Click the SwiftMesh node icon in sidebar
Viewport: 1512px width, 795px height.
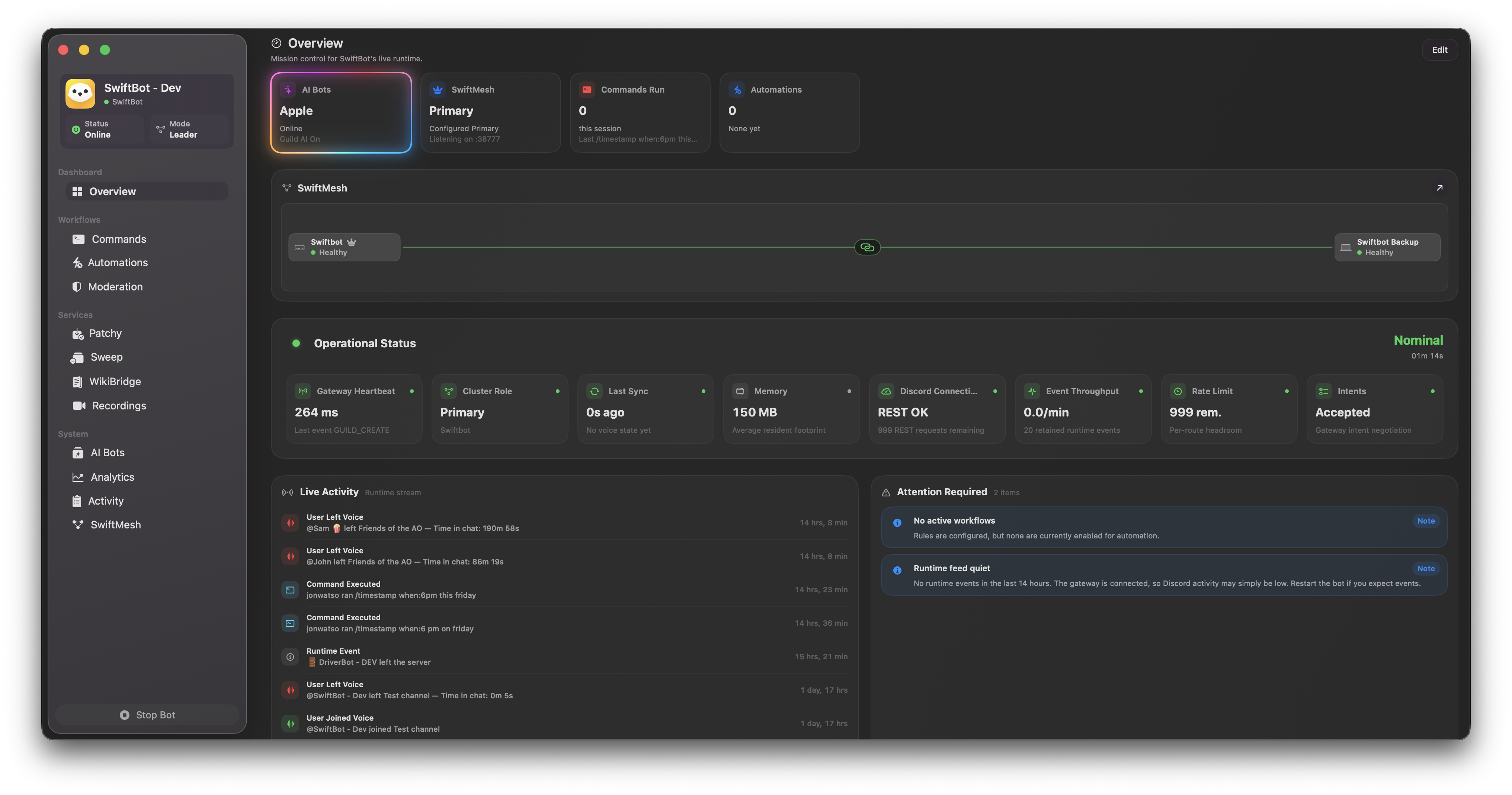[77, 525]
